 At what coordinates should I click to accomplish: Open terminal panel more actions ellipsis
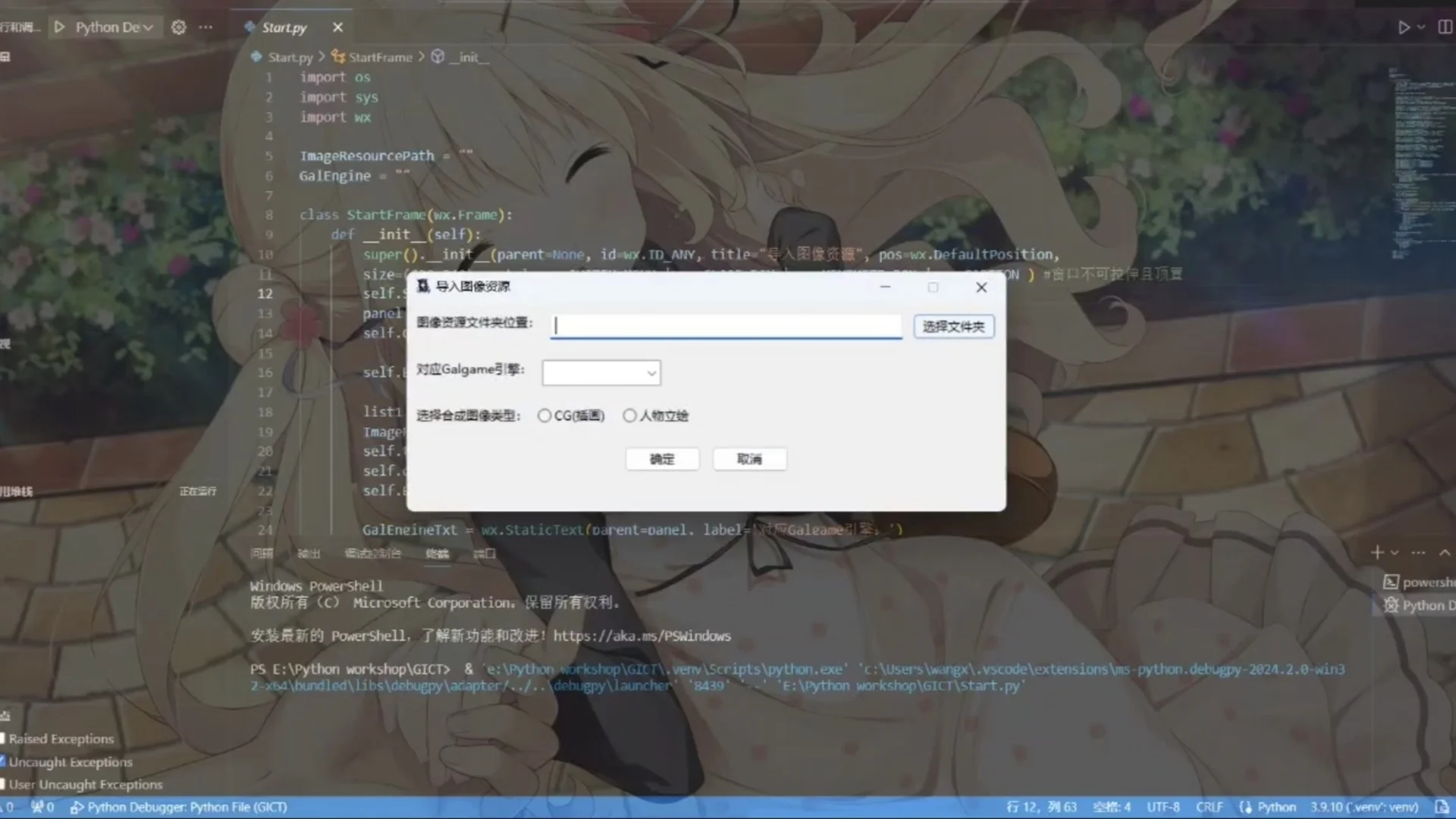click(x=1419, y=552)
